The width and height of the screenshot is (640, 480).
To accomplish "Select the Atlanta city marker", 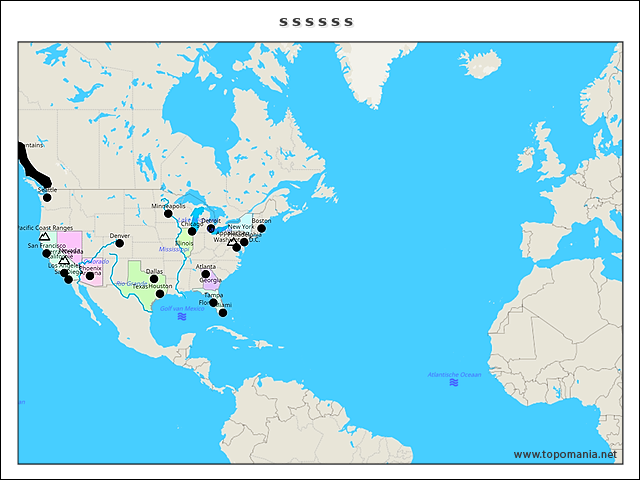I will click(205, 274).
